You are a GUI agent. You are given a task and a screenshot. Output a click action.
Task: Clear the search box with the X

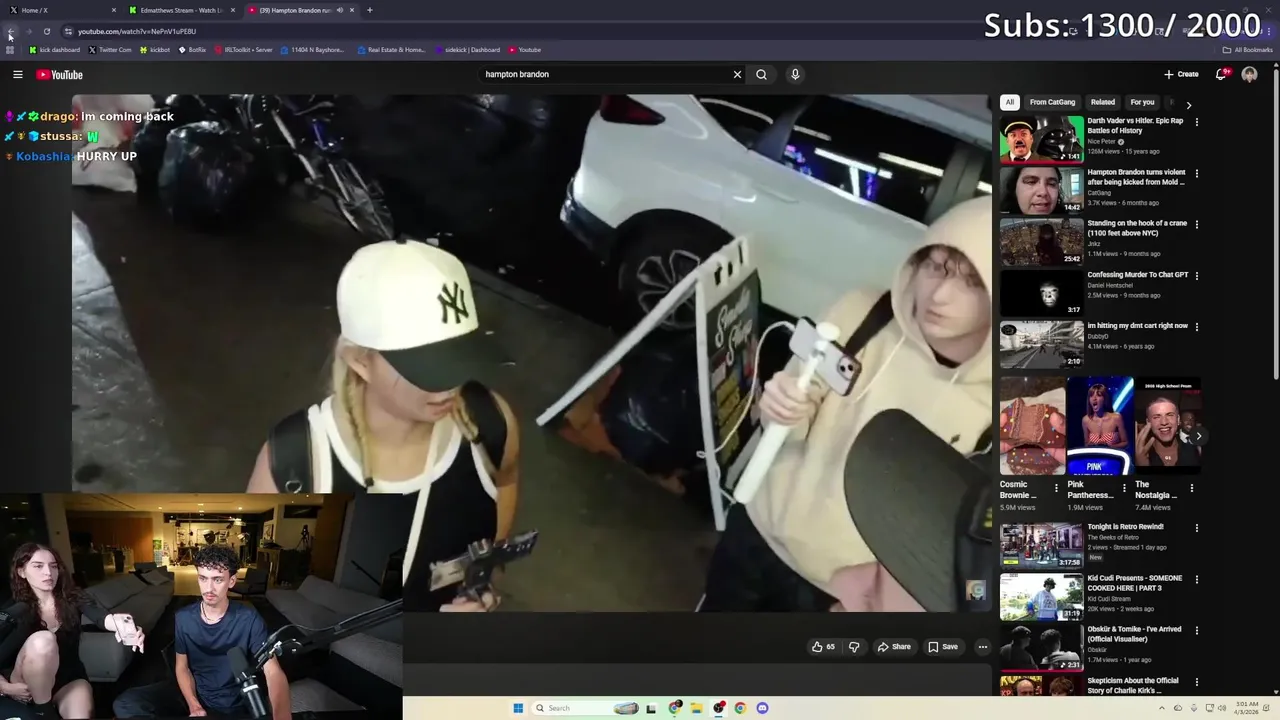tap(737, 74)
